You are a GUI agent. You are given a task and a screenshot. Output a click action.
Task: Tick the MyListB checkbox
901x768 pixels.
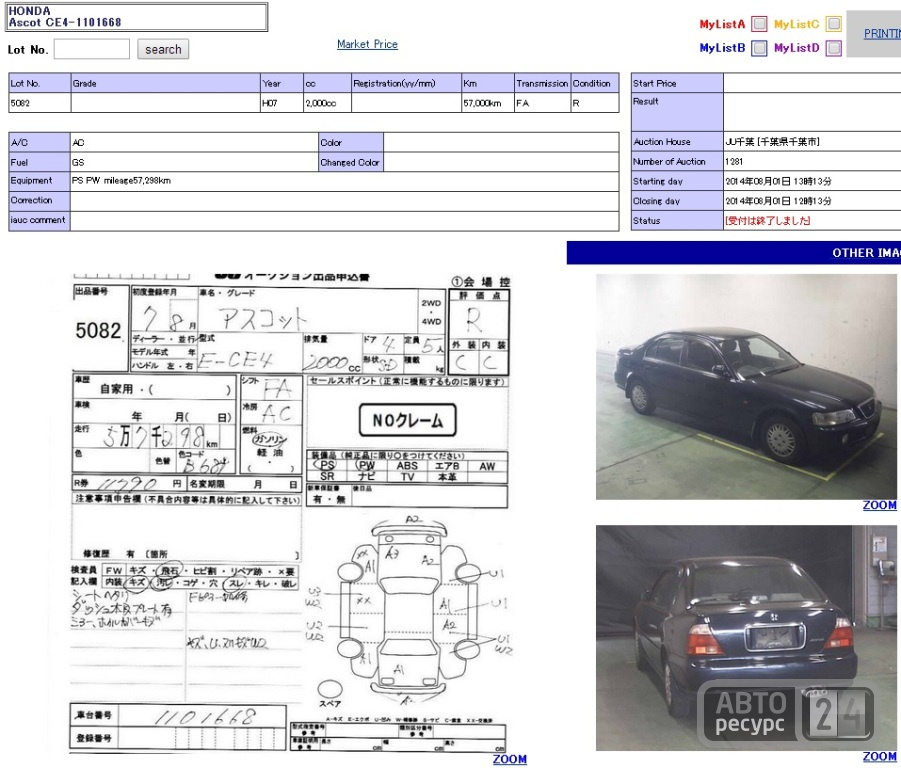pos(759,48)
